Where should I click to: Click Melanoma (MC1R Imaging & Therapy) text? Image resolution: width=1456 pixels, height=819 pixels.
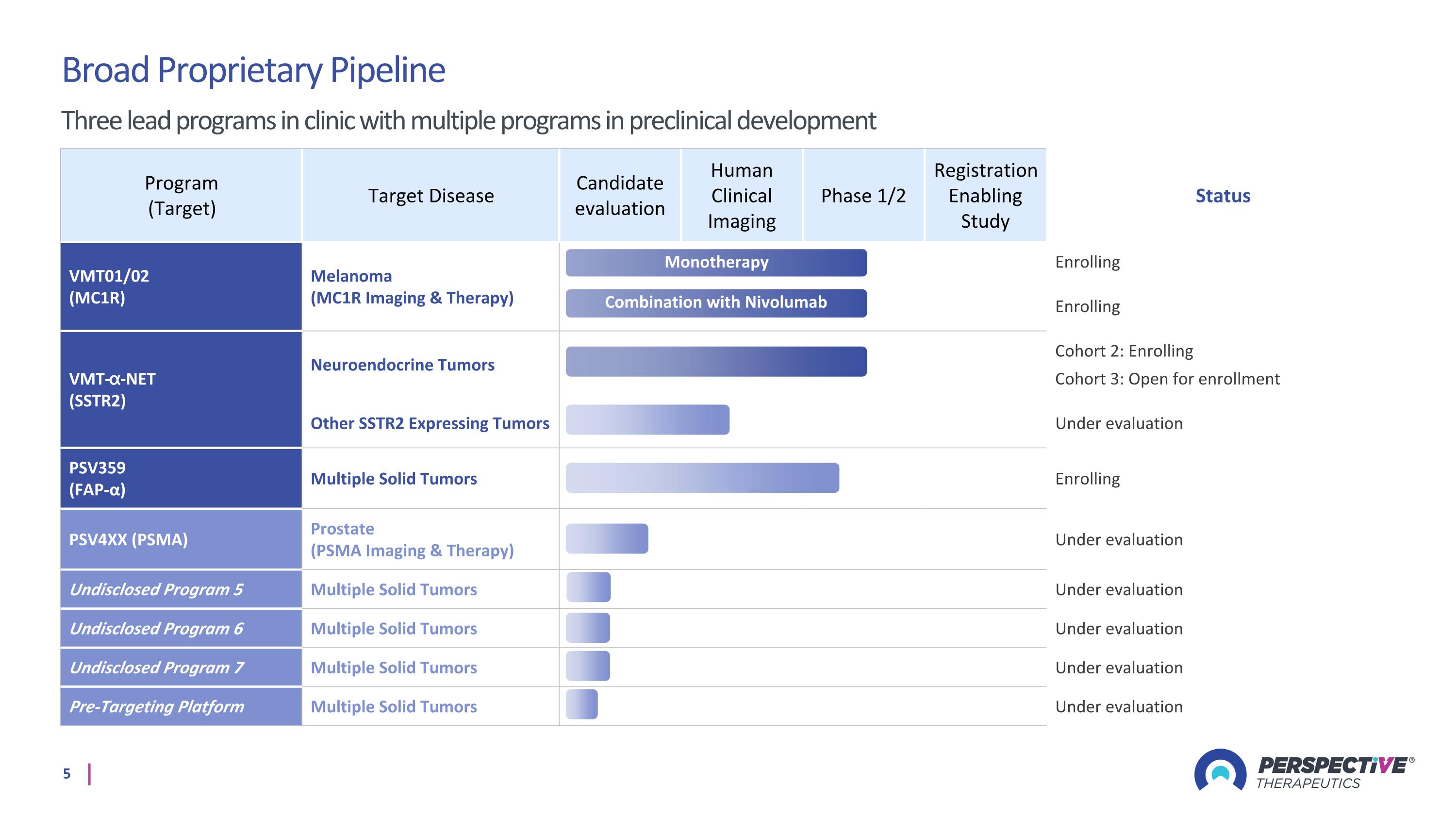412,286
